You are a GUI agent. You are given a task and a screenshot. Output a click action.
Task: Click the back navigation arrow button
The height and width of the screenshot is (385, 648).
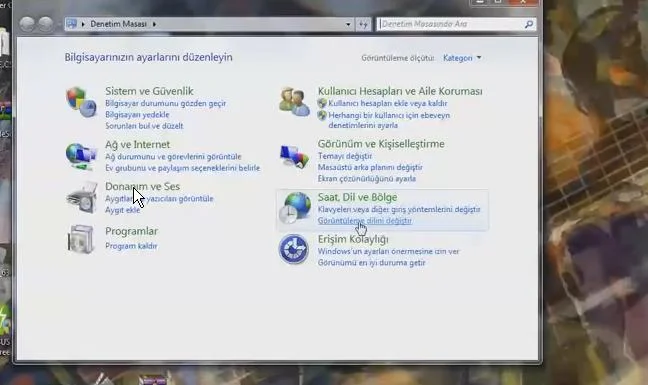(x=27, y=24)
